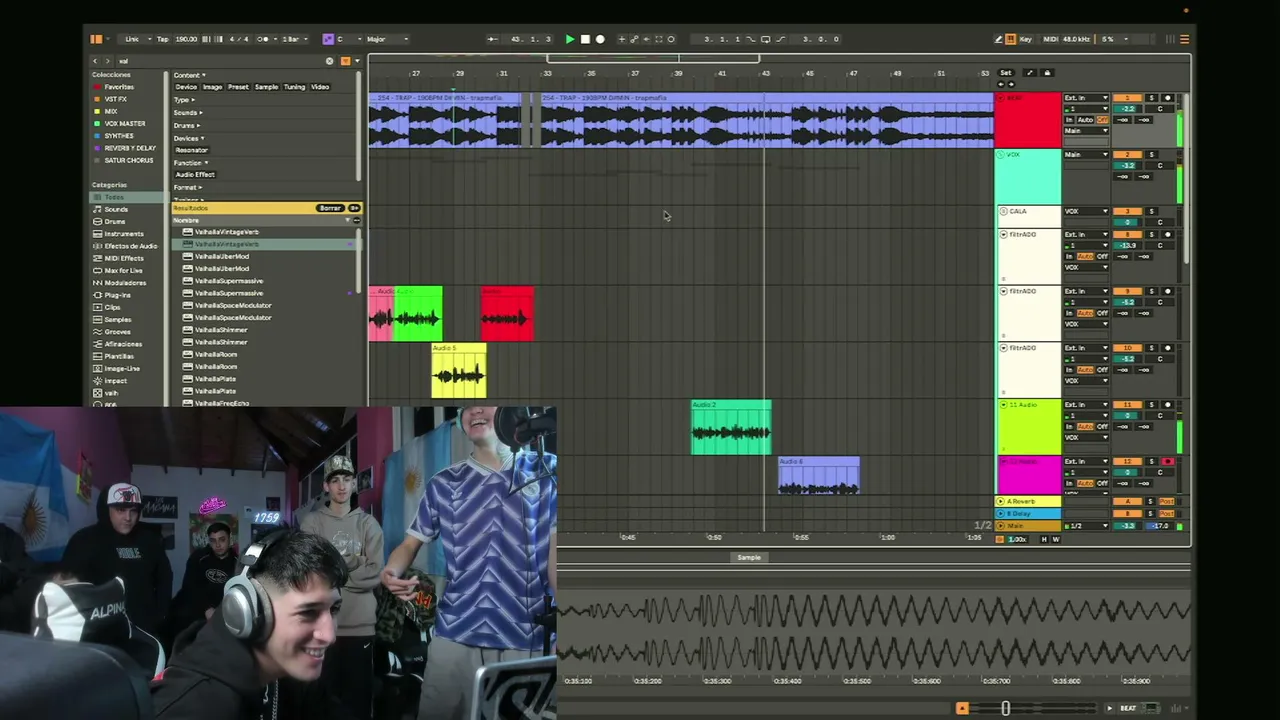Select the Video content filter tag
The image size is (1280, 720).
[x=320, y=87]
